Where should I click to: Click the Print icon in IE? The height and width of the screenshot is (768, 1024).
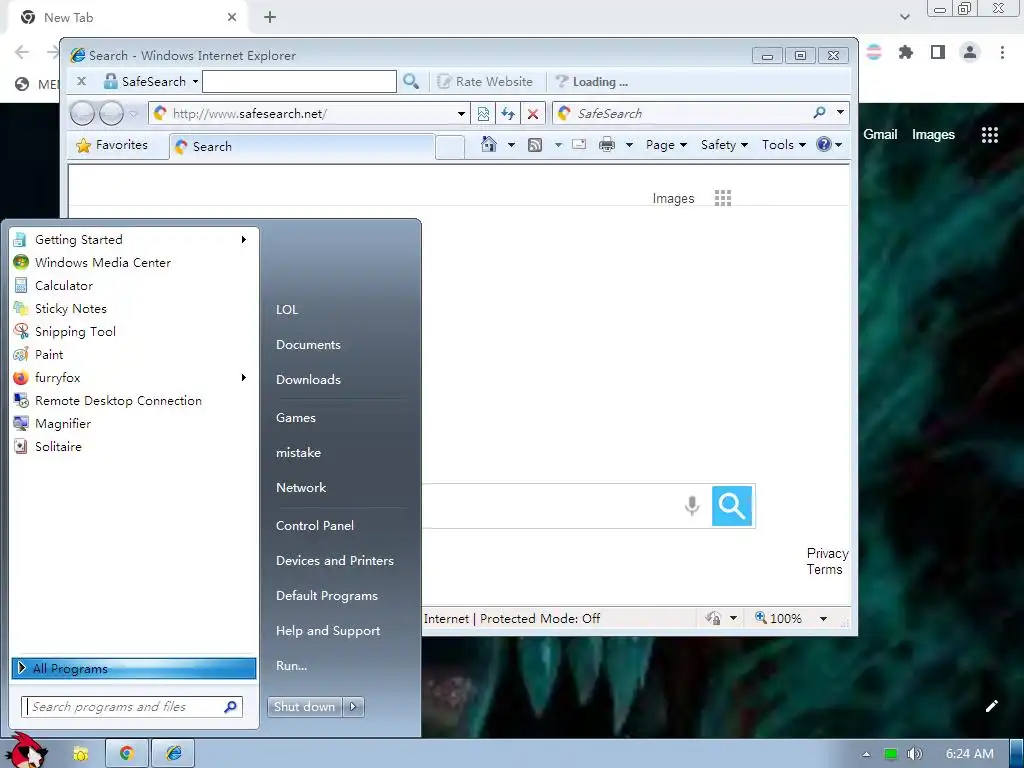point(607,144)
